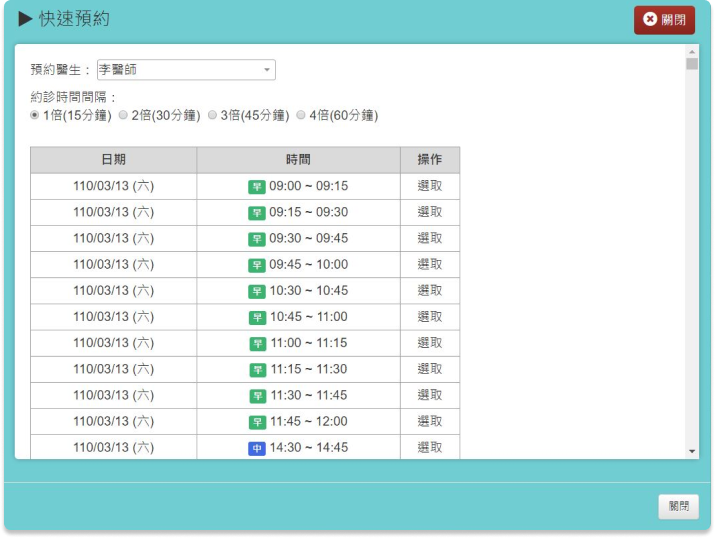The image size is (715, 538).
Task: Click the scrollbar up arrow
Action: (x=692, y=51)
